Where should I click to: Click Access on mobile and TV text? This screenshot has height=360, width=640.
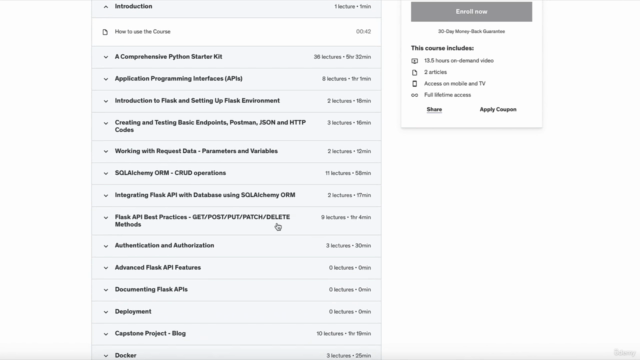[x=455, y=84]
